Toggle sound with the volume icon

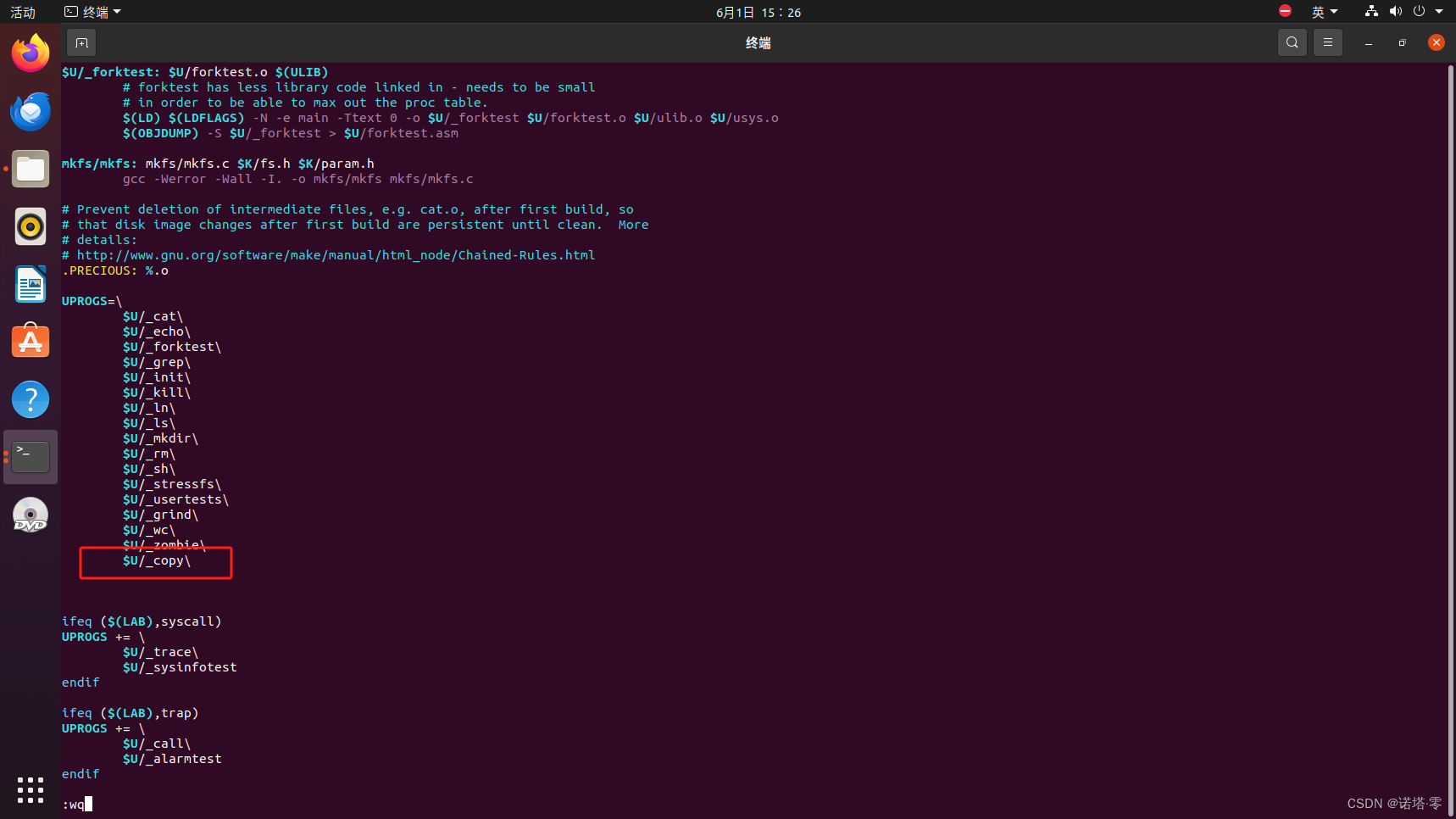(x=1395, y=11)
